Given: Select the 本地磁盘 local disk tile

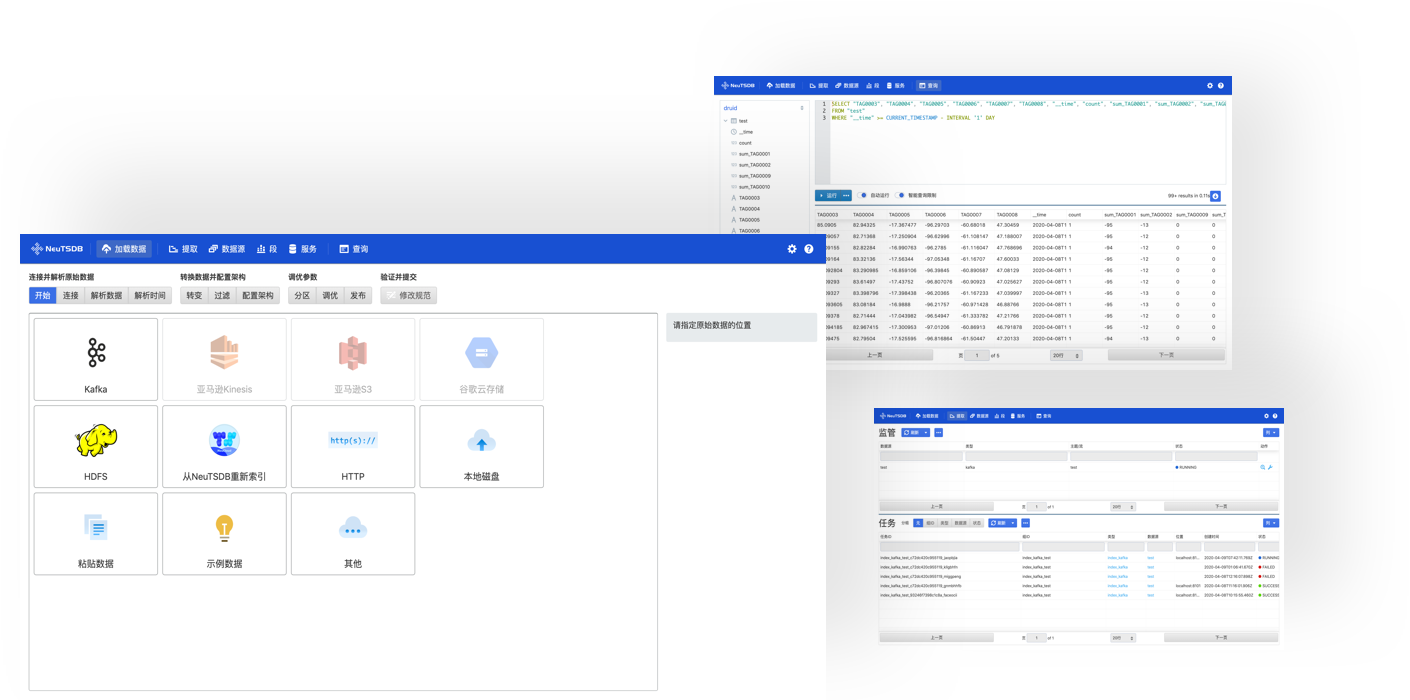Looking at the screenshot, I should tap(481, 446).
